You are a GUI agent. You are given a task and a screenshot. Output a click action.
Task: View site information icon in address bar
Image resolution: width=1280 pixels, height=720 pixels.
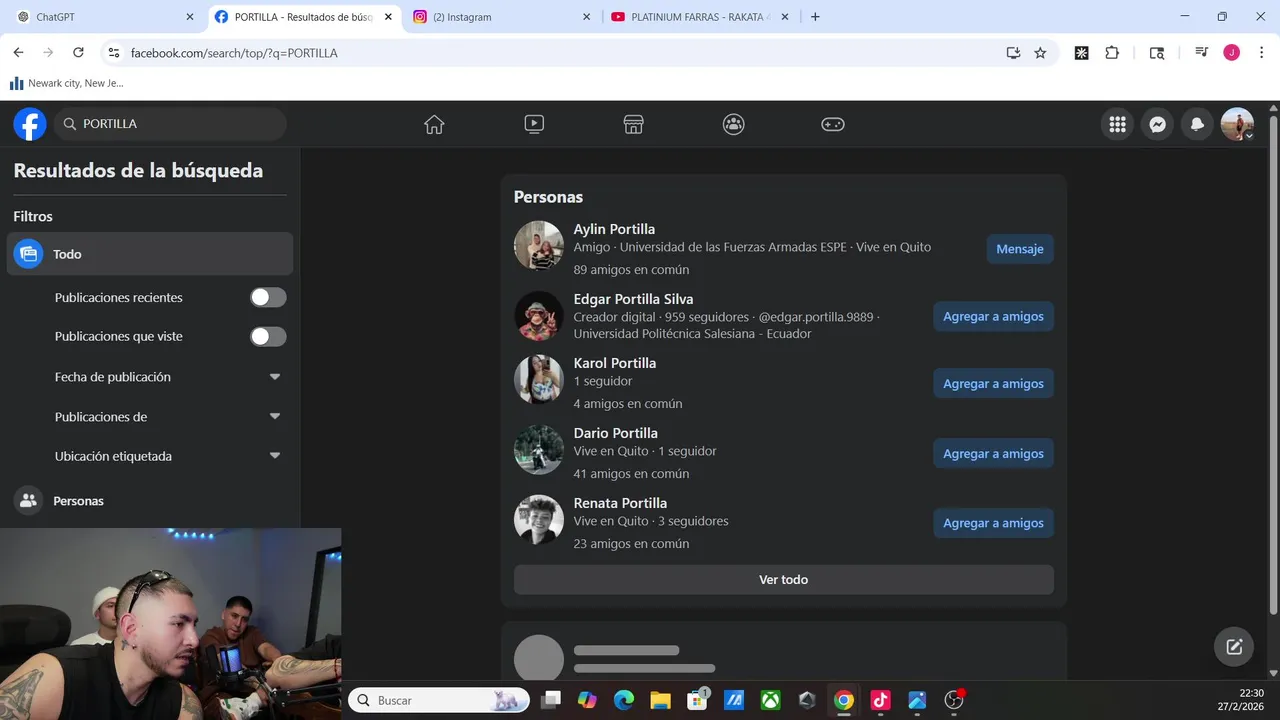114,53
